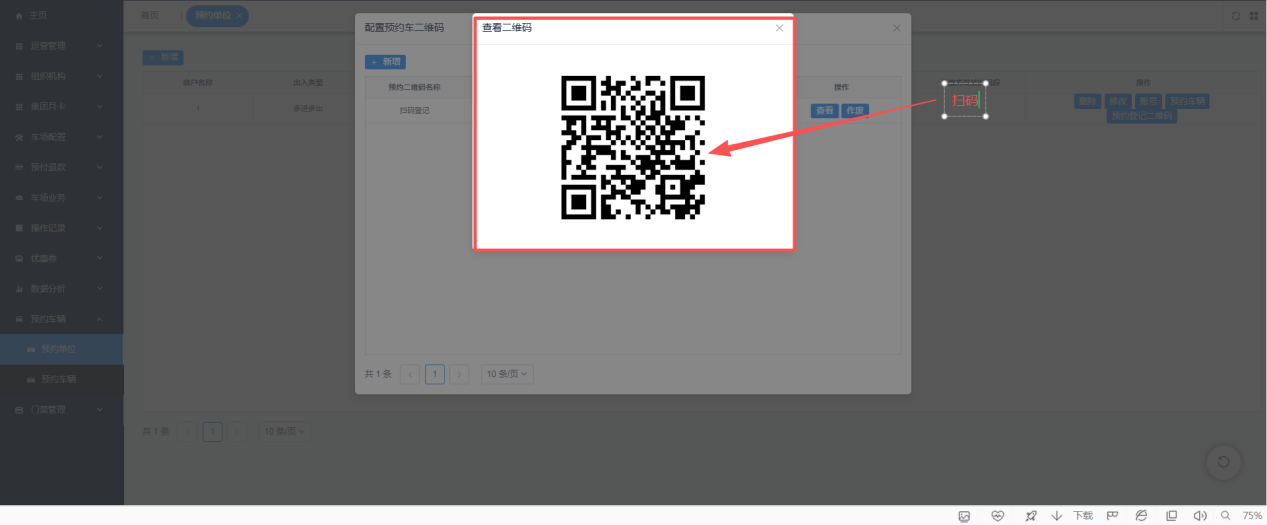Click the grid layout icon at top right
Image resolution: width=1267 pixels, height=525 pixels.
pos(1253,16)
